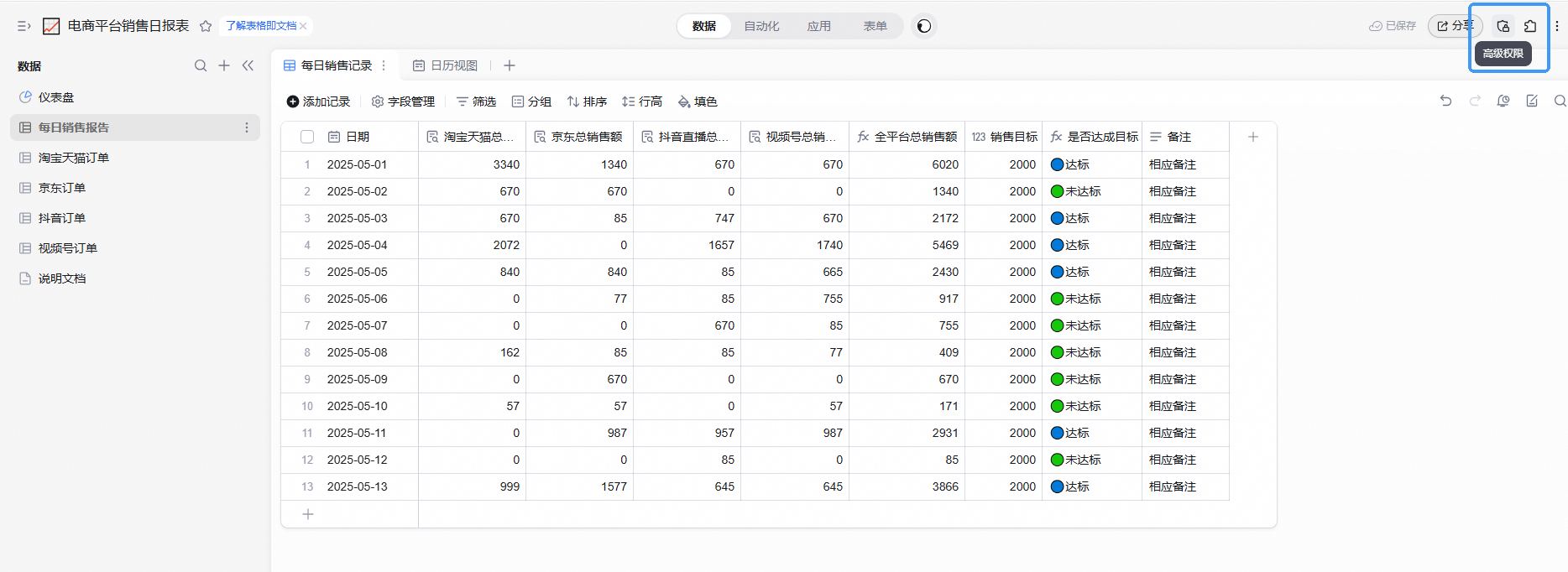Click the 京东总销售额 column header
The width and height of the screenshot is (1568, 572).
(x=579, y=137)
